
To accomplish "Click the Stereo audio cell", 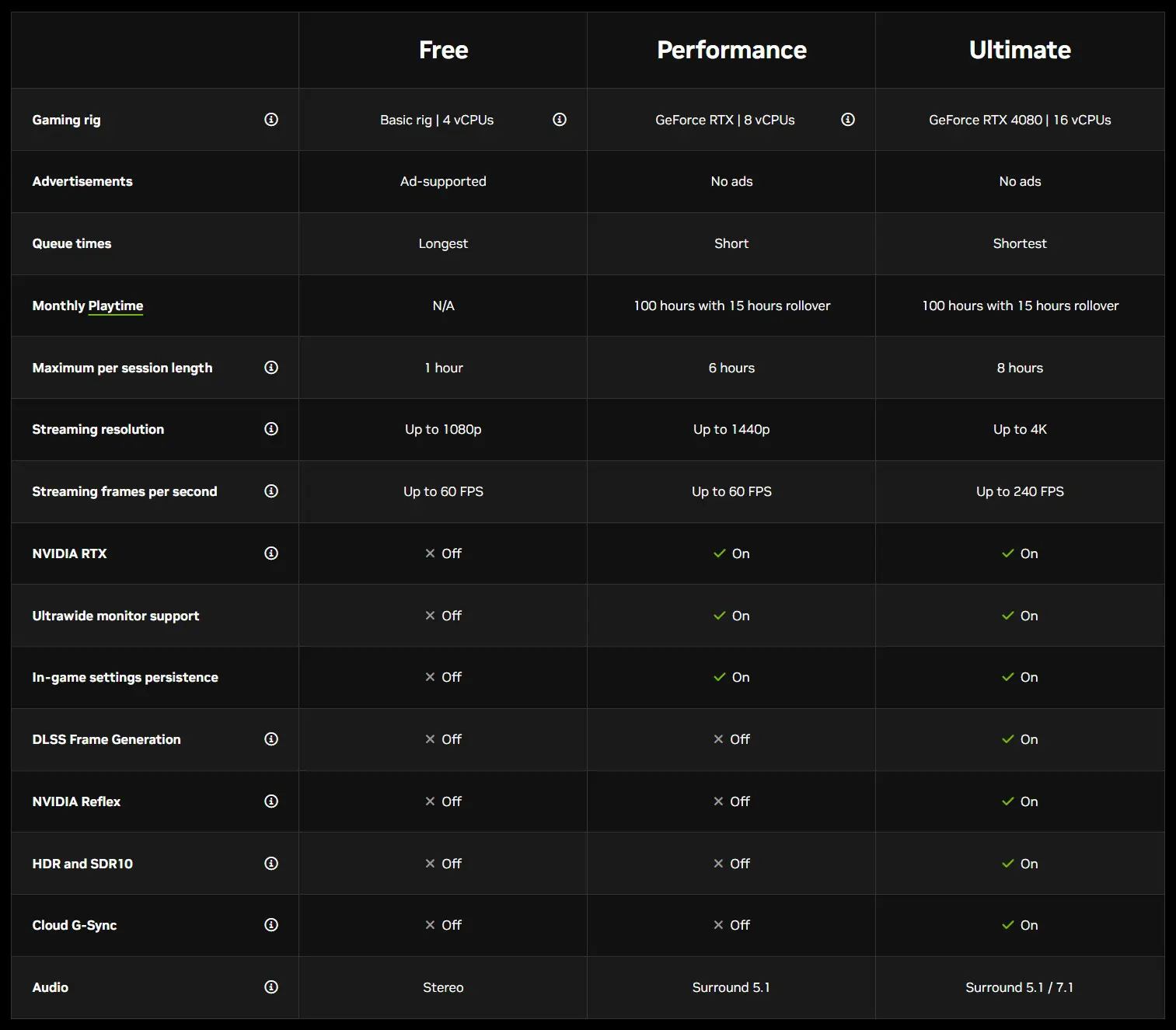I will click(x=443, y=987).
